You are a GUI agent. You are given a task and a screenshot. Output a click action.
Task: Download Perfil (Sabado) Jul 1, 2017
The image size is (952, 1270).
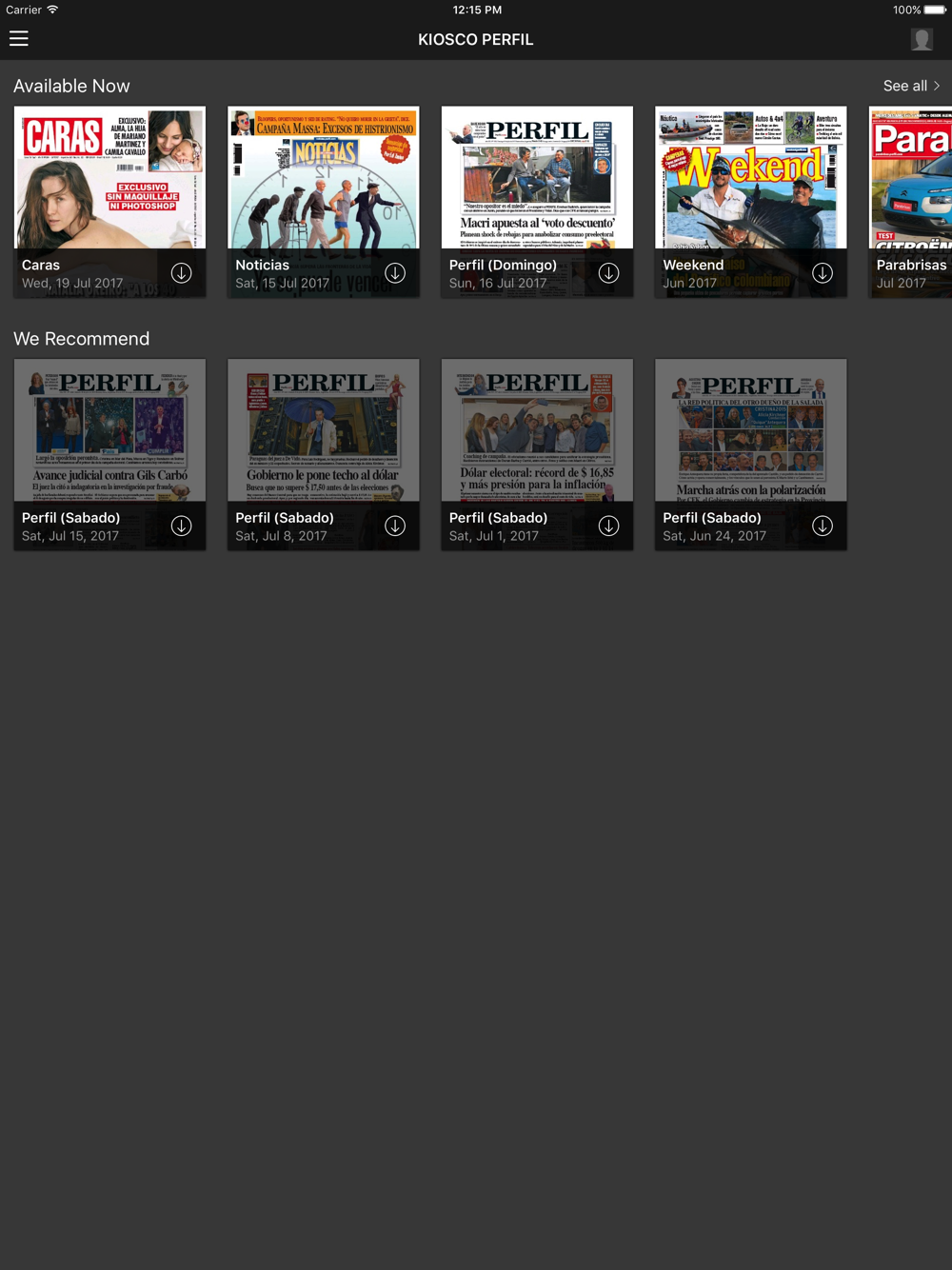pyautogui.click(x=608, y=526)
